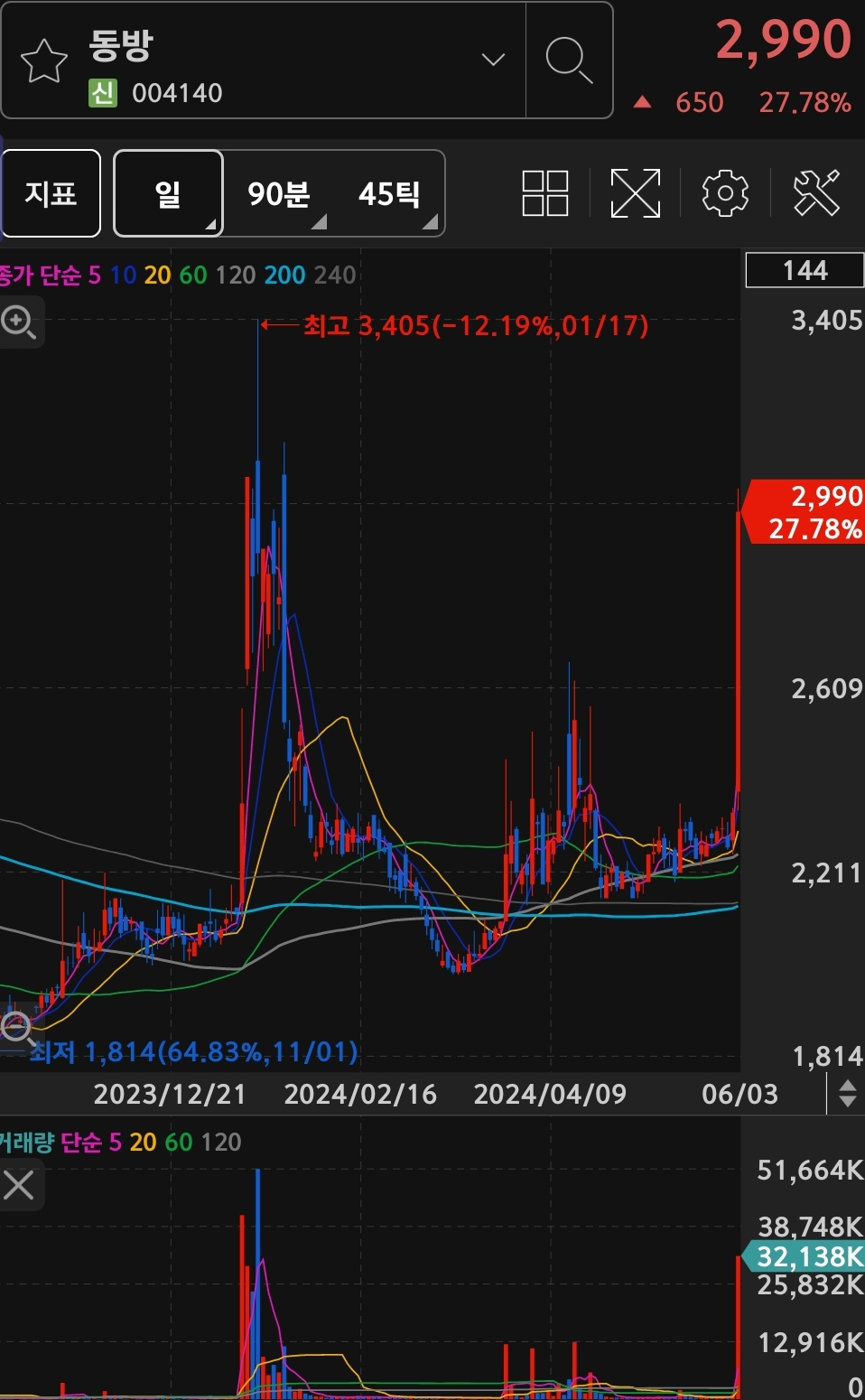Switch to the 45틱 tick tab
Screen dimensions: 865x1400
(x=390, y=193)
